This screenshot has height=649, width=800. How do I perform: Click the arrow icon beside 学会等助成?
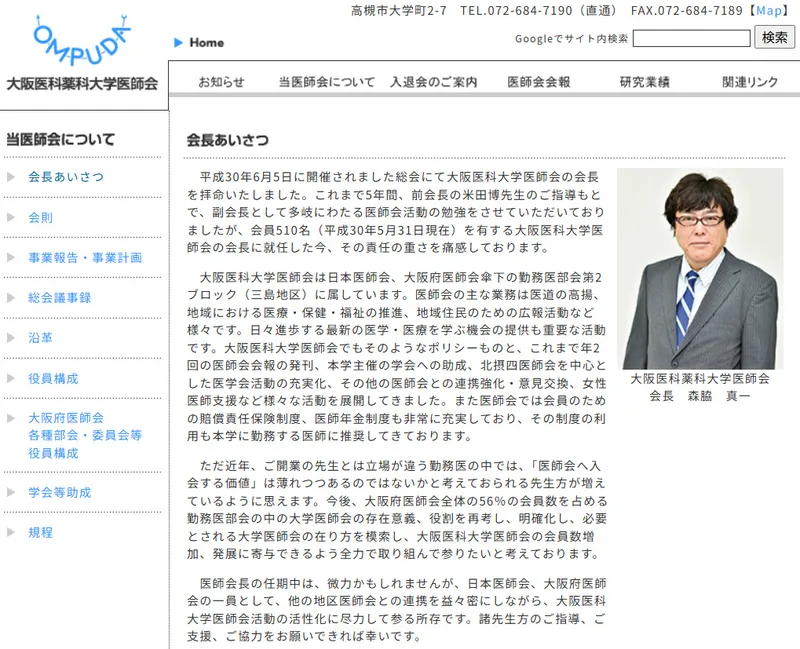(x=11, y=492)
